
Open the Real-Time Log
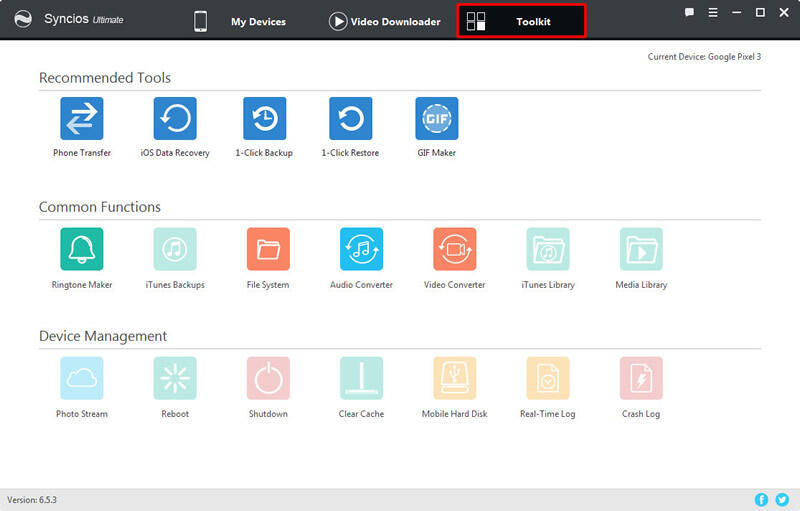tap(548, 379)
